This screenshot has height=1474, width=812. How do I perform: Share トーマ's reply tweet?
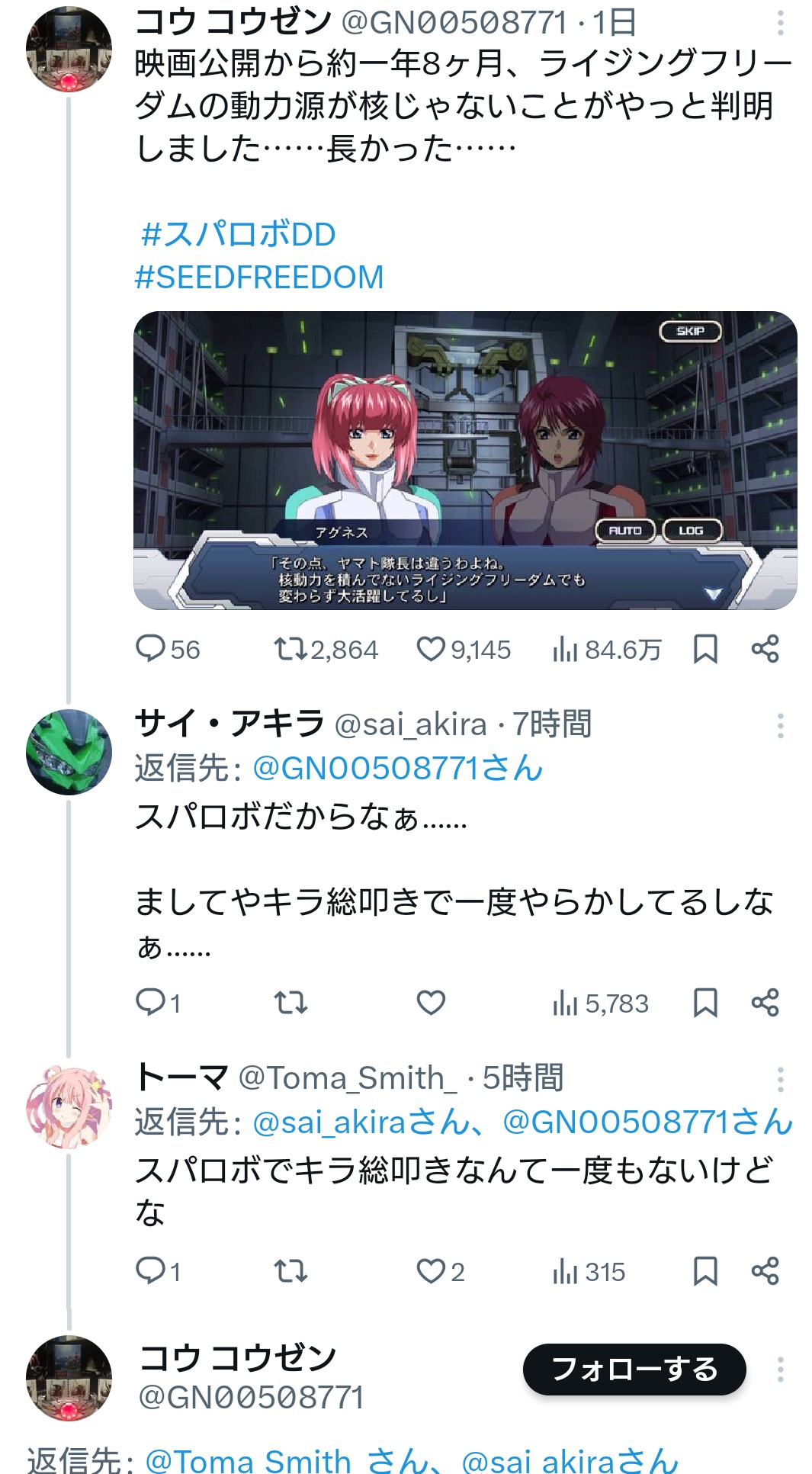pyautogui.click(x=765, y=1271)
